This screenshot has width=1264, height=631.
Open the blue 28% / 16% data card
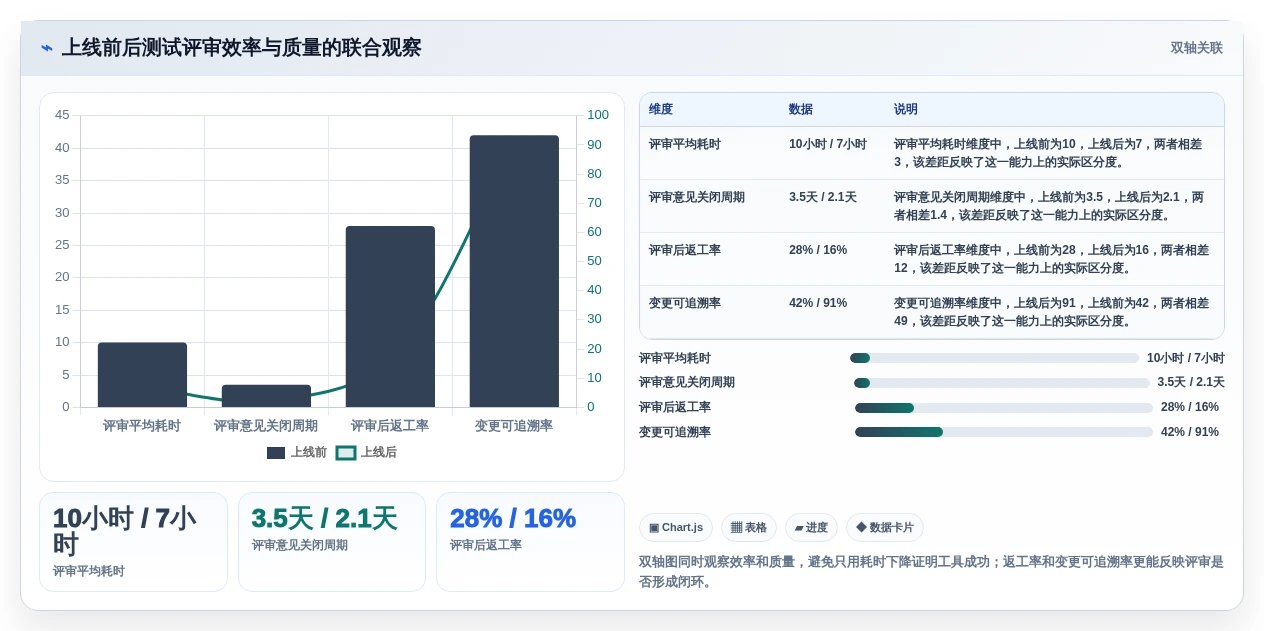click(x=530, y=542)
